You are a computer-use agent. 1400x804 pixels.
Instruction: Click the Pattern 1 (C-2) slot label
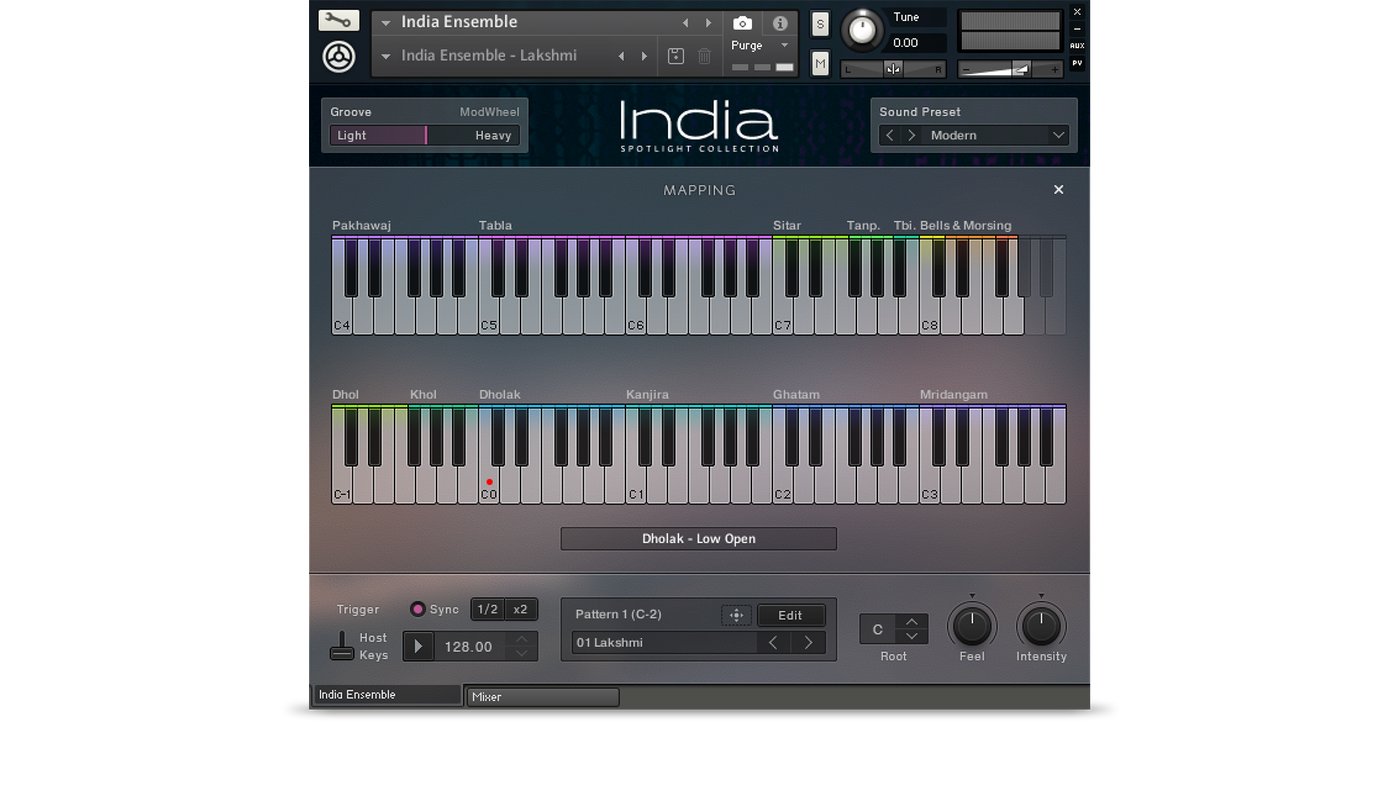[618, 614]
